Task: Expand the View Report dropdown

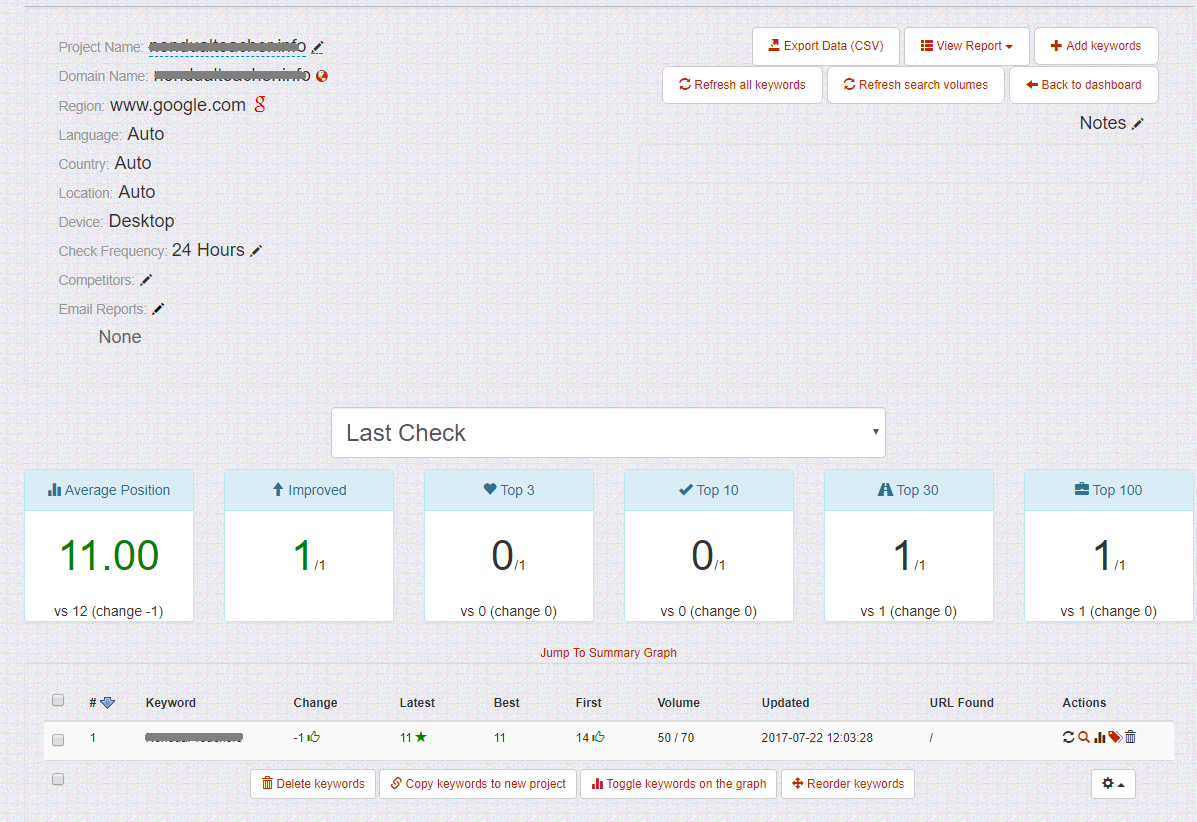Action: click(x=966, y=46)
